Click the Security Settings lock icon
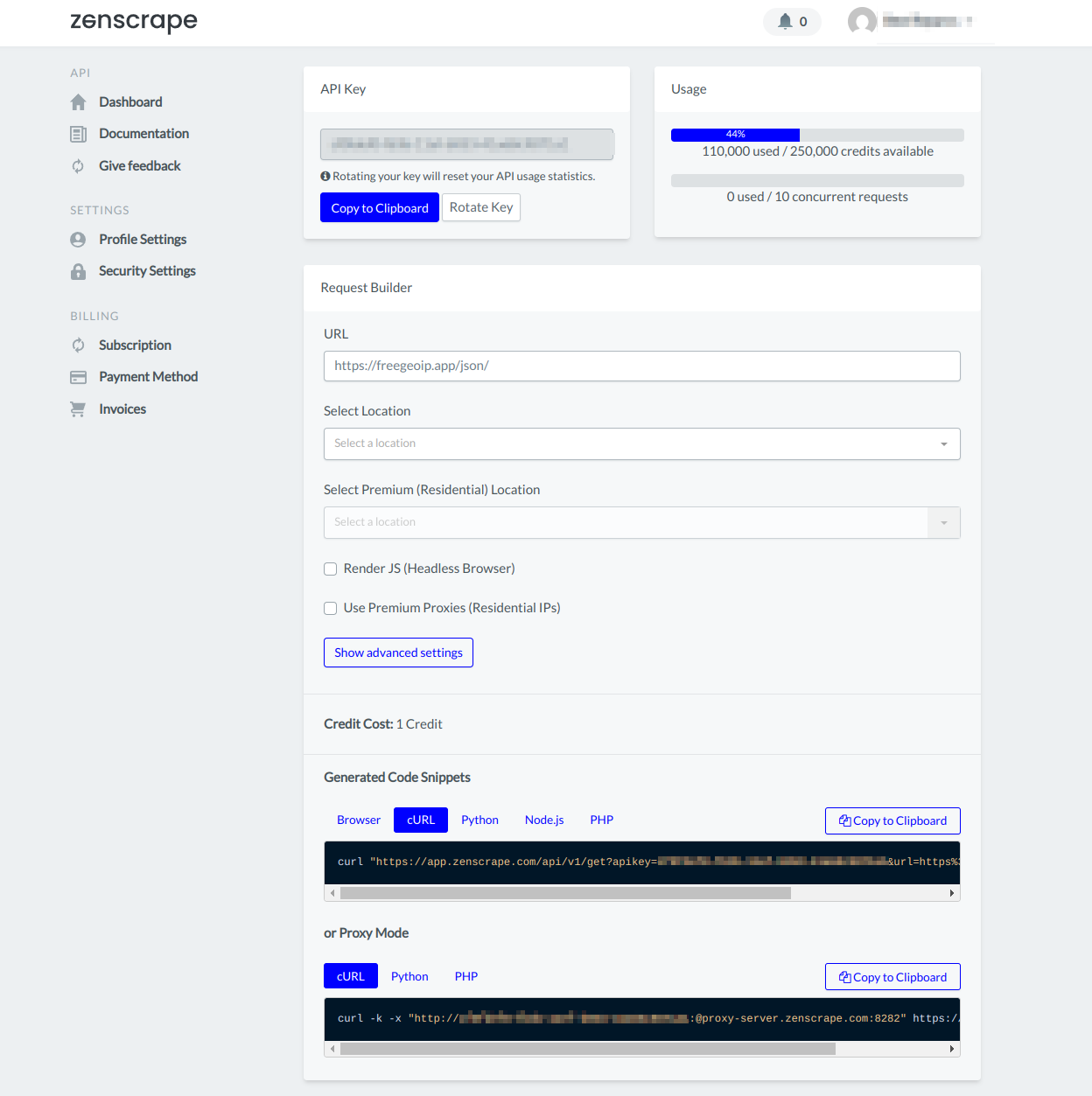Screen dimensions: 1092x1096 click(78, 271)
